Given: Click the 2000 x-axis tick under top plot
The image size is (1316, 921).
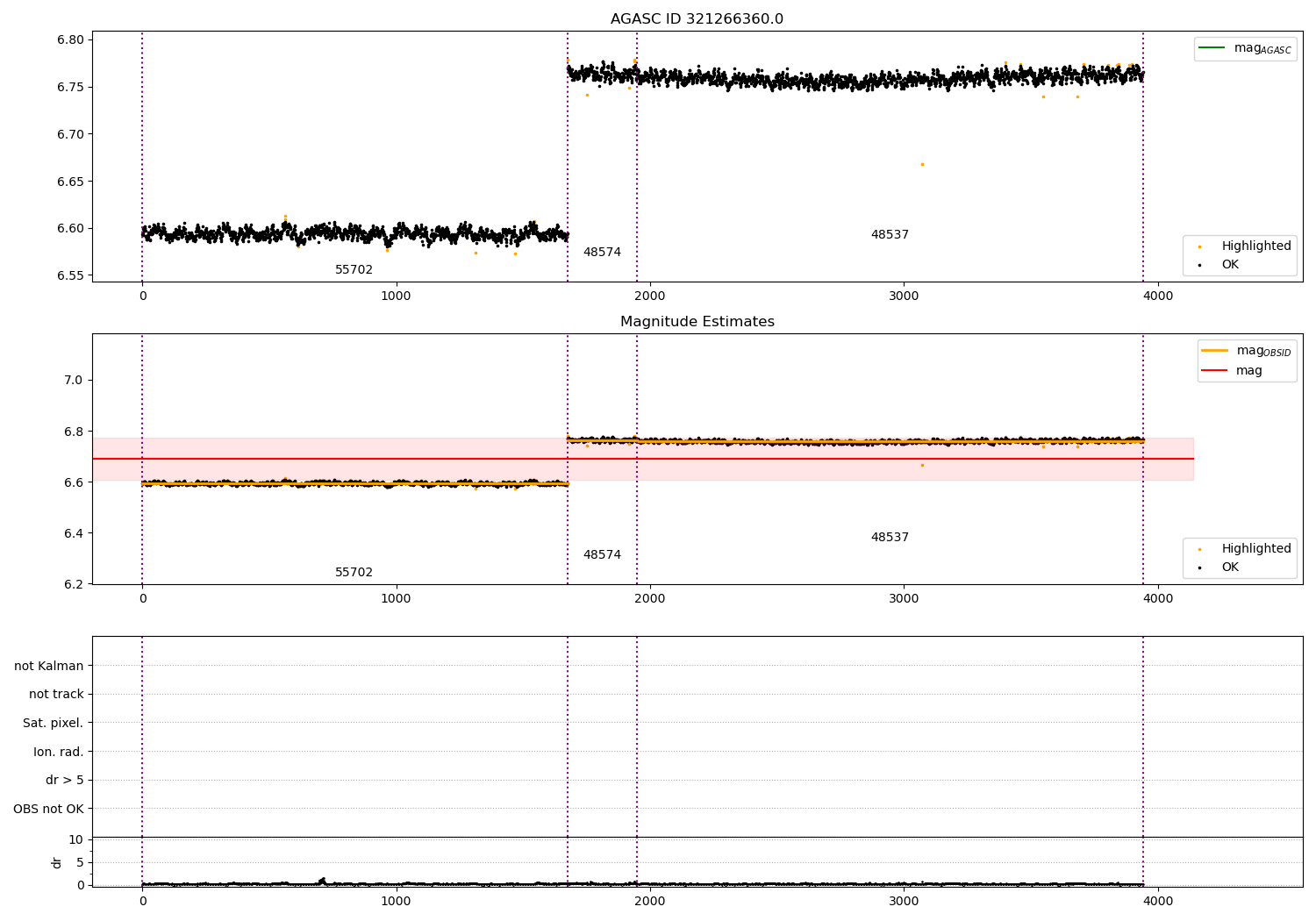Looking at the screenshot, I should 650,296.
